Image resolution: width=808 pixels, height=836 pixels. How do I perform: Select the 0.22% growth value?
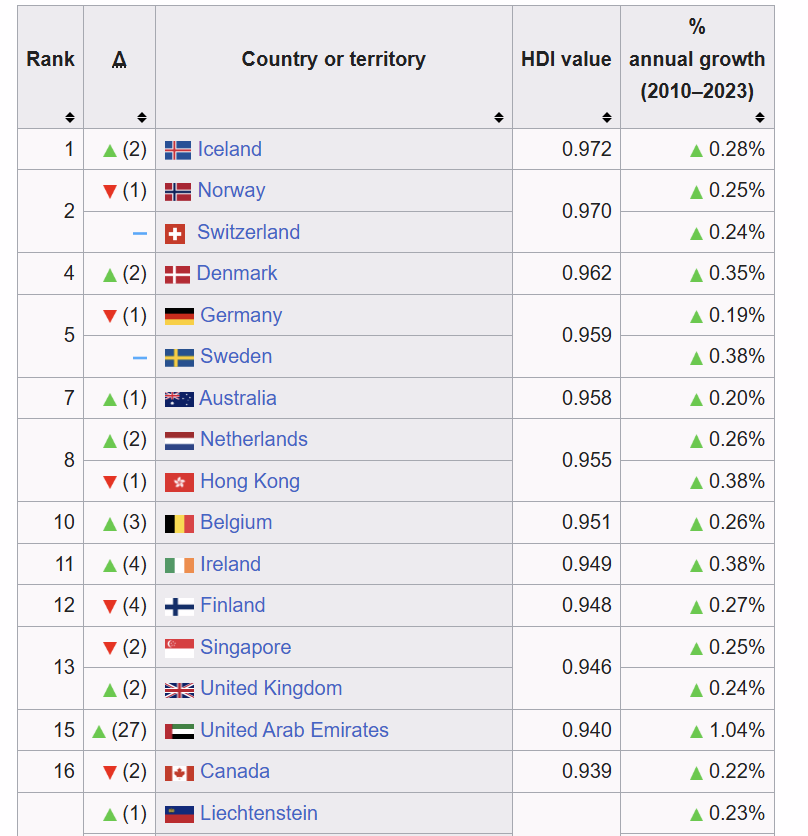(x=737, y=772)
